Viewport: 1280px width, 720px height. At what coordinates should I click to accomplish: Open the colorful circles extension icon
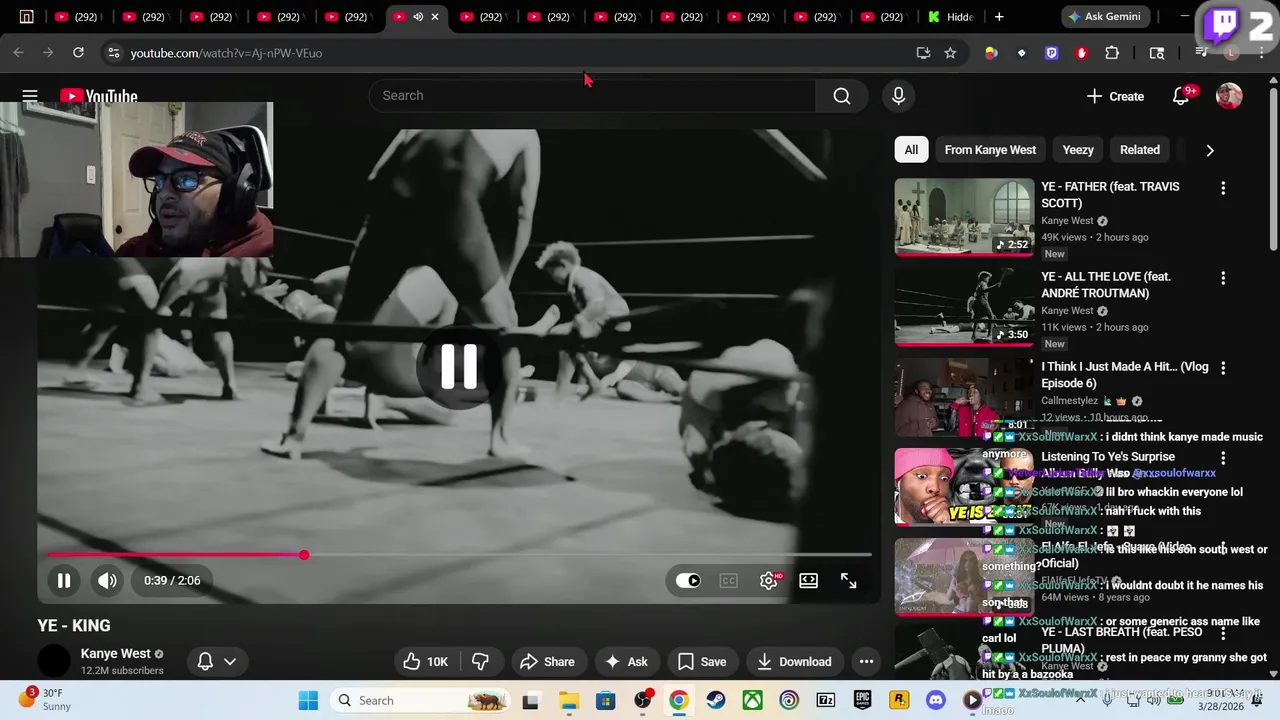tap(991, 53)
